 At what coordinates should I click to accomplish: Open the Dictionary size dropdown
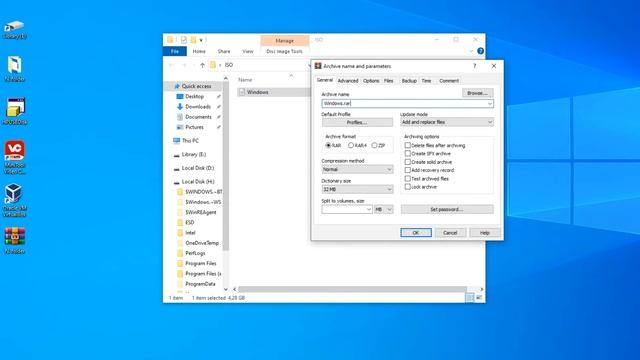click(x=357, y=189)
